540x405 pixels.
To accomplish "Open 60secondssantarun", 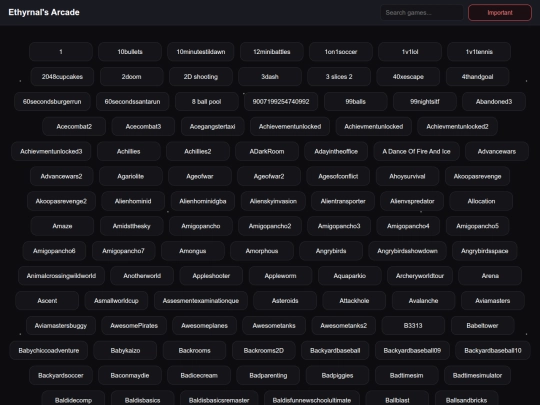I will (x=133, y=102).
